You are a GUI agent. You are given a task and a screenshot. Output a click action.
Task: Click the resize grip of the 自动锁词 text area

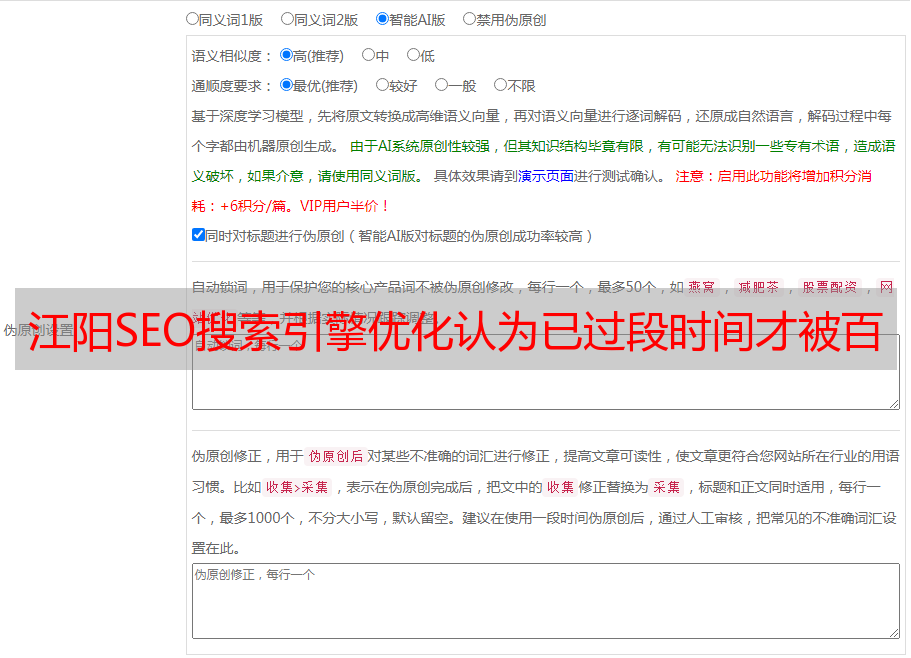894,404
